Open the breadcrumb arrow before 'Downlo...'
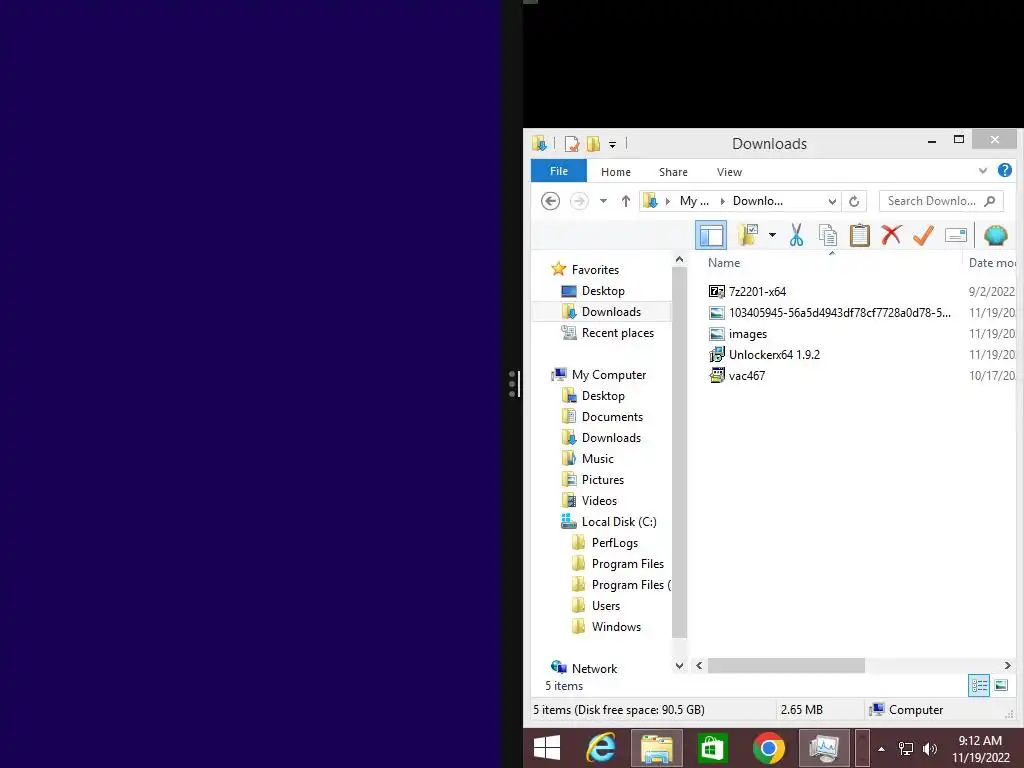The width and height of the screenshot is (1024, 768). point(722,201)
